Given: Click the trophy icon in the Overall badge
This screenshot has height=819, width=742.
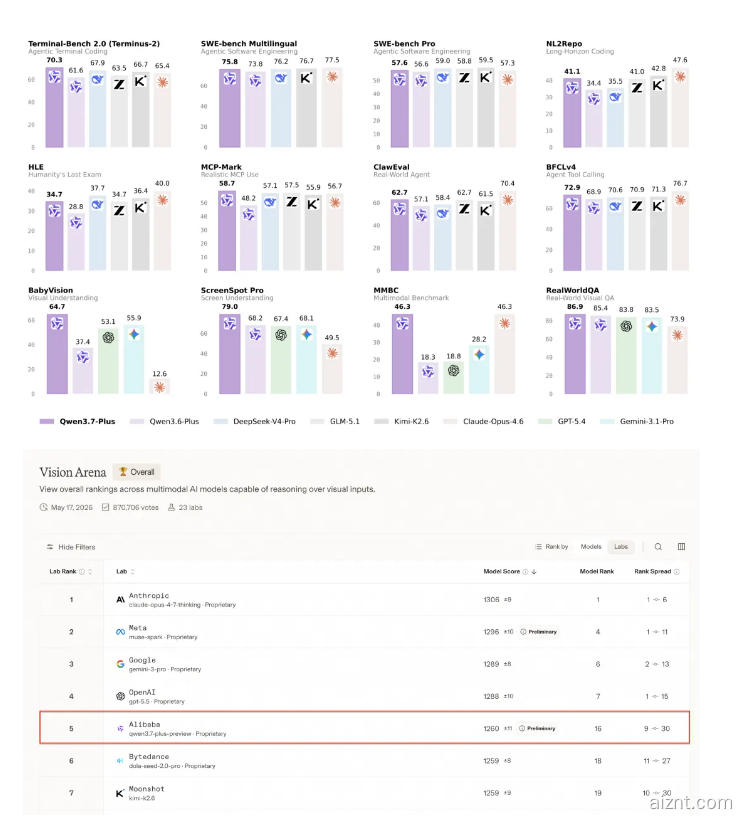Looking at the screenshot, I should (123, 472).
